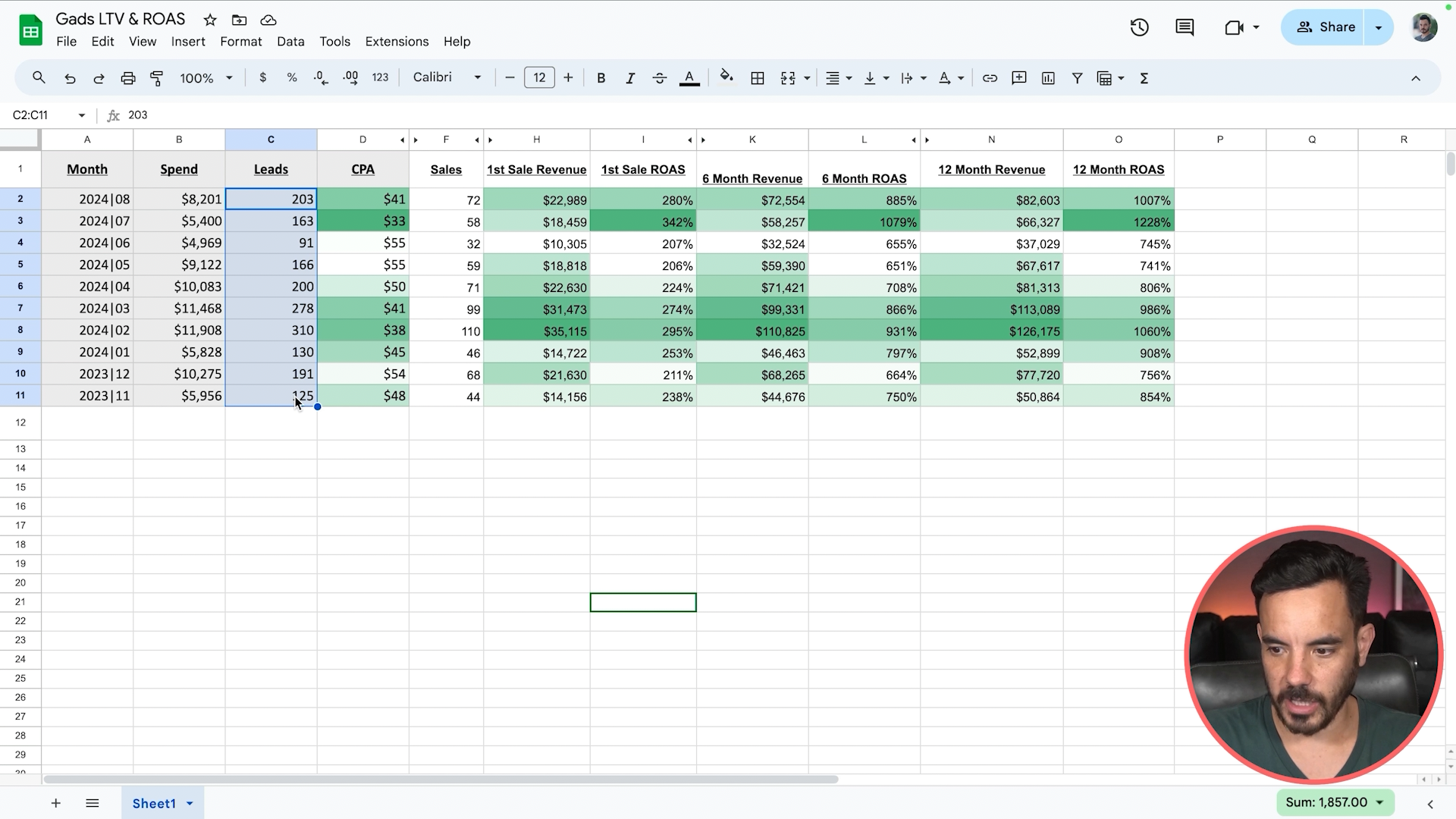Screen dimensions: 1456x819
Task: Open version history clock icon
Action: click(x=1139, y=28)
